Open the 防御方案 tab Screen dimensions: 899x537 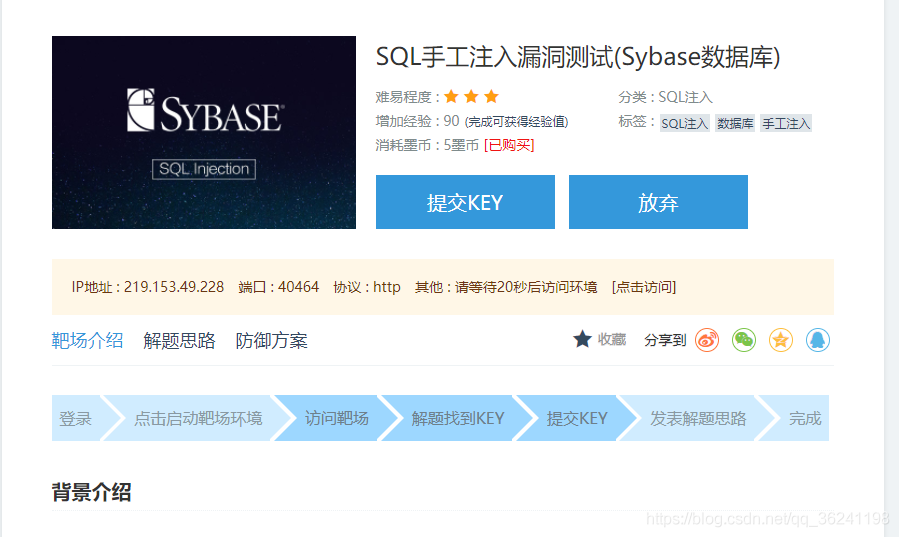coord(271,340)
